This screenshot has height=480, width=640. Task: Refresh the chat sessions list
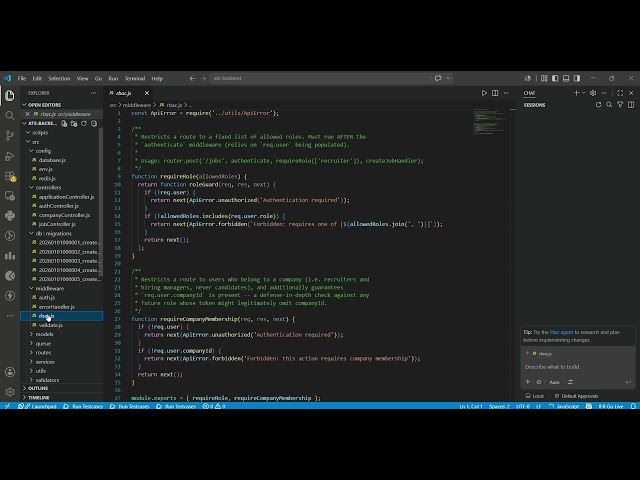point(598,105)
